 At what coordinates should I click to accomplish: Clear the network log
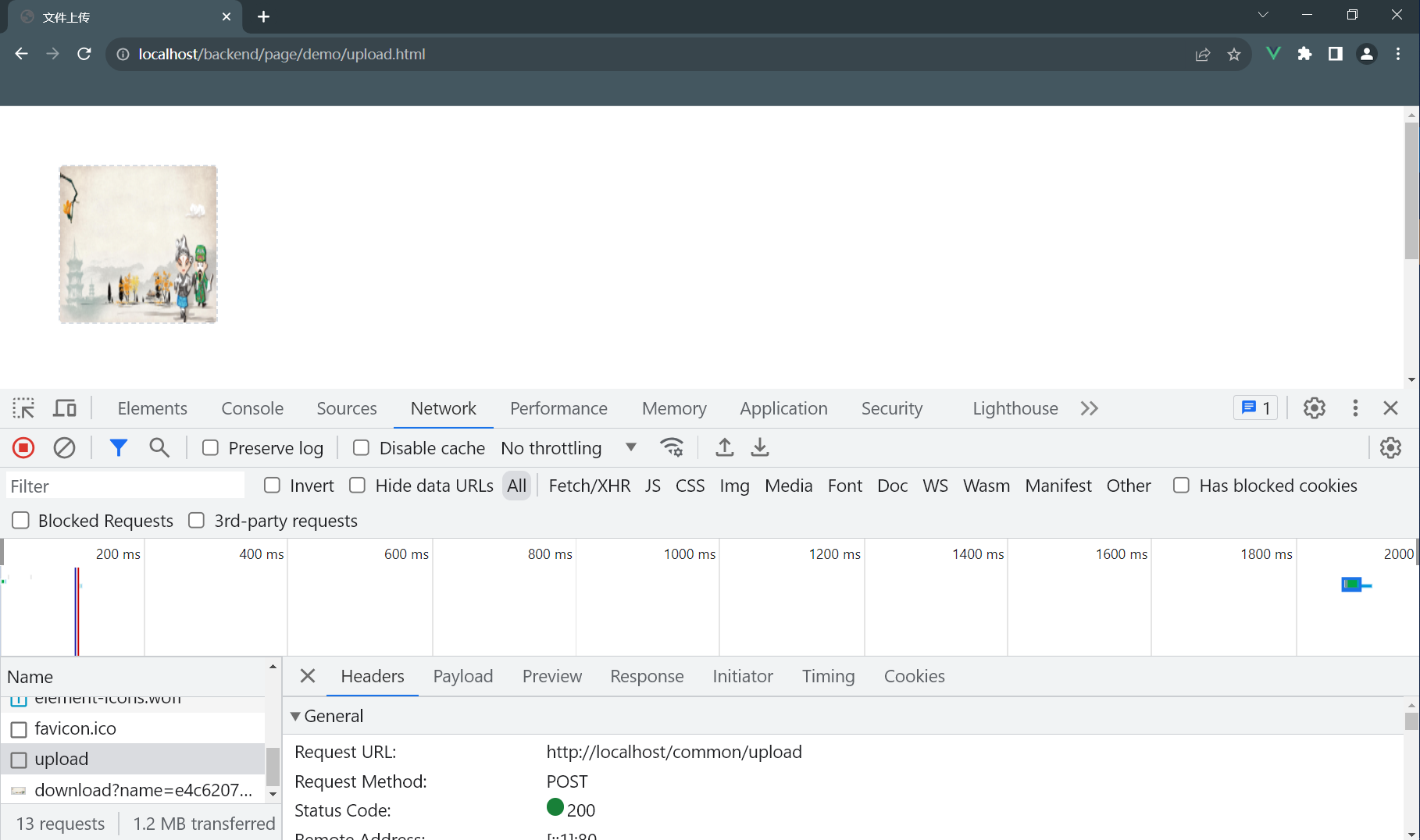(64, 447)
